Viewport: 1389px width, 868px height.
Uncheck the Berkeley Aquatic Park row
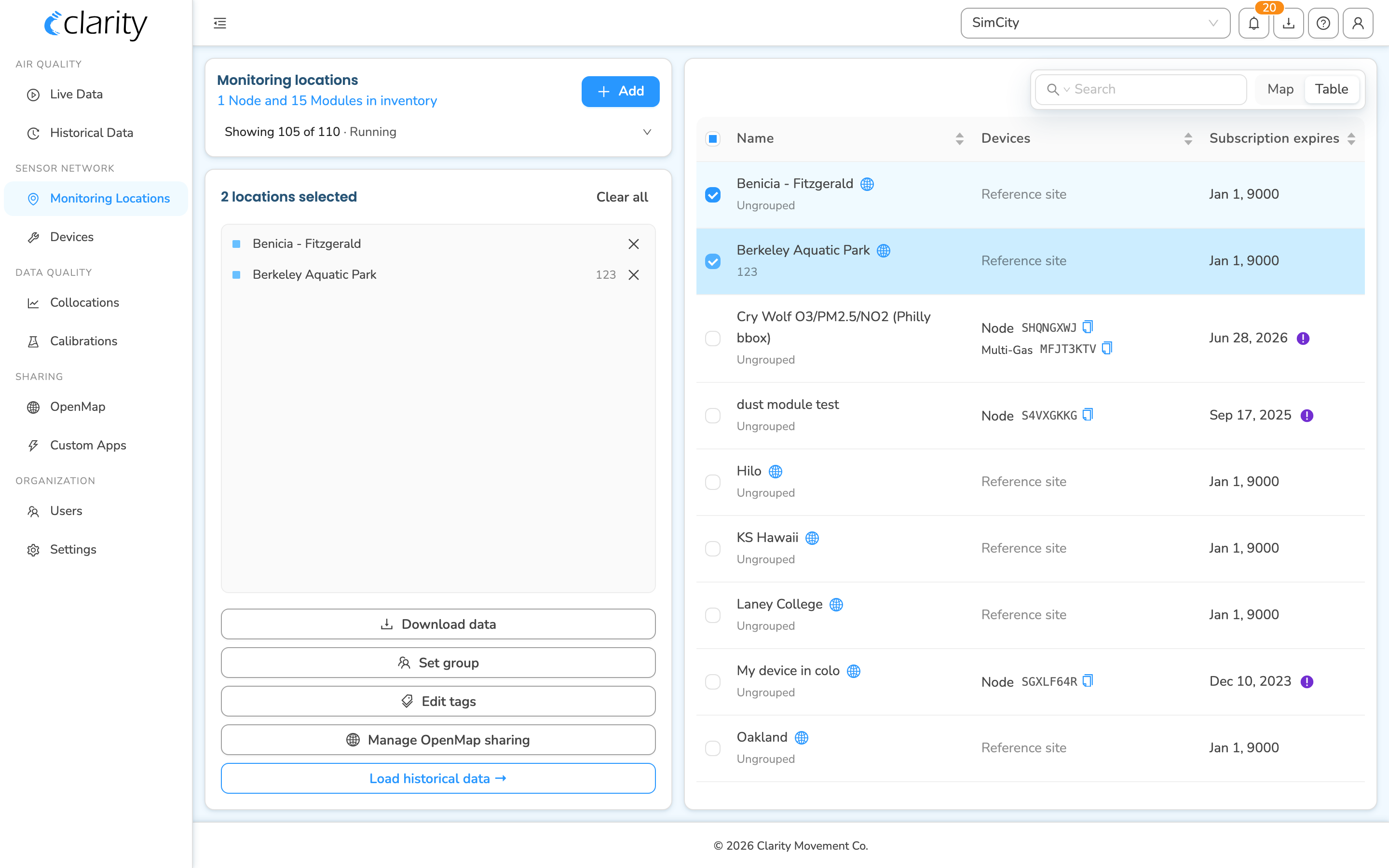coord(713,261)
